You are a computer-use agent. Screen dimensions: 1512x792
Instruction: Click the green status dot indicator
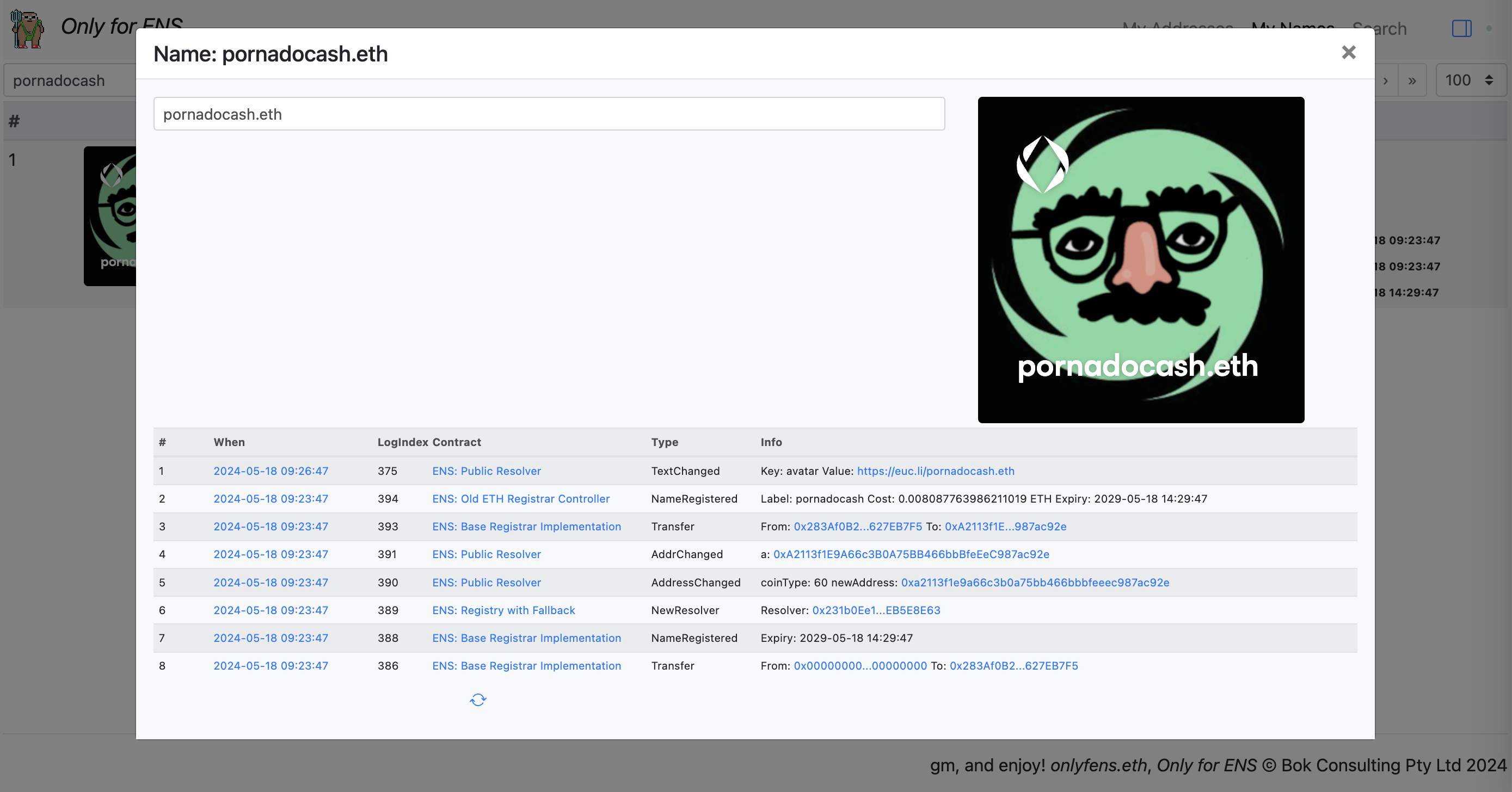tap(1489, 28)
